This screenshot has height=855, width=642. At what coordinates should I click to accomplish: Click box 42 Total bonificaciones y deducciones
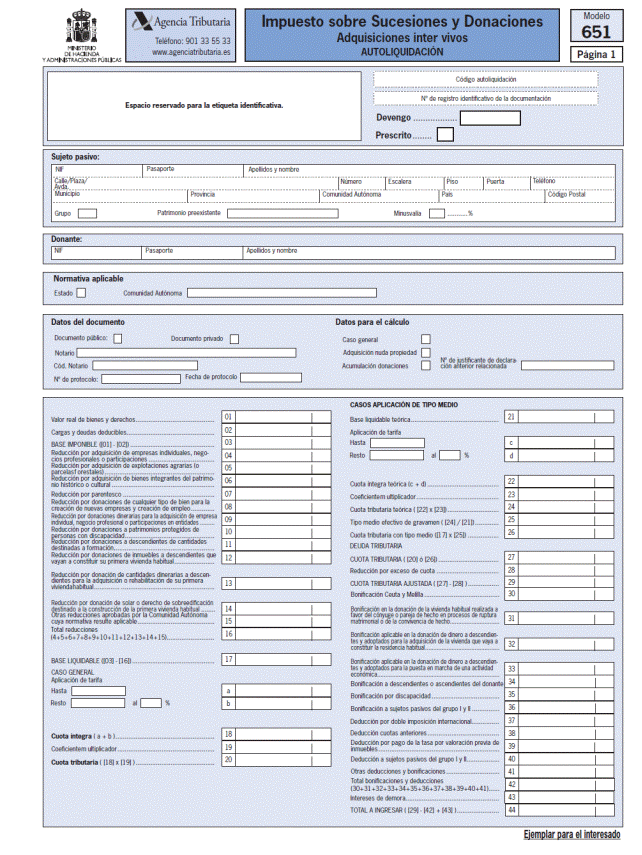coord(566,785)
